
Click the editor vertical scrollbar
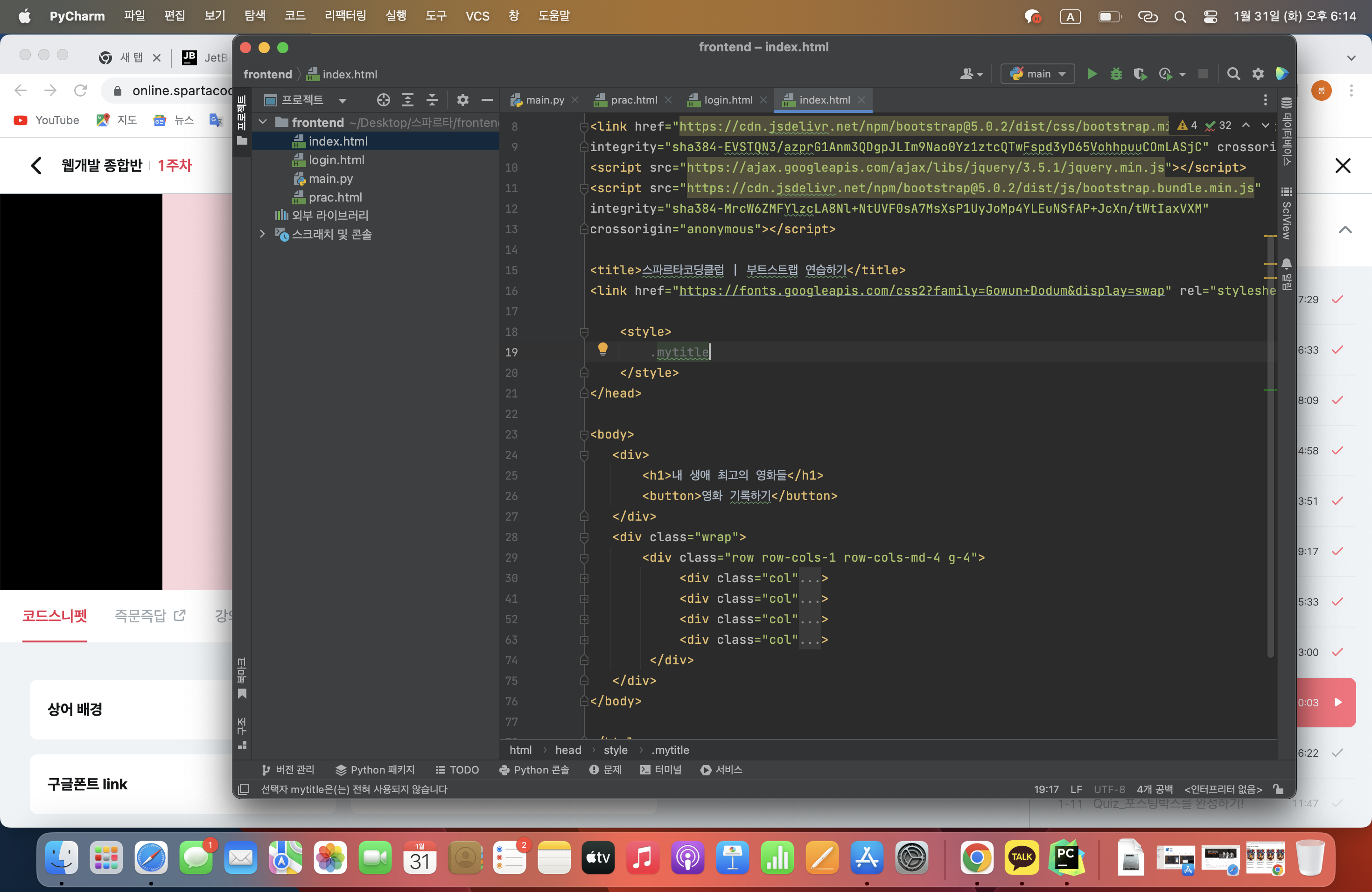(x=1271, y=446)
